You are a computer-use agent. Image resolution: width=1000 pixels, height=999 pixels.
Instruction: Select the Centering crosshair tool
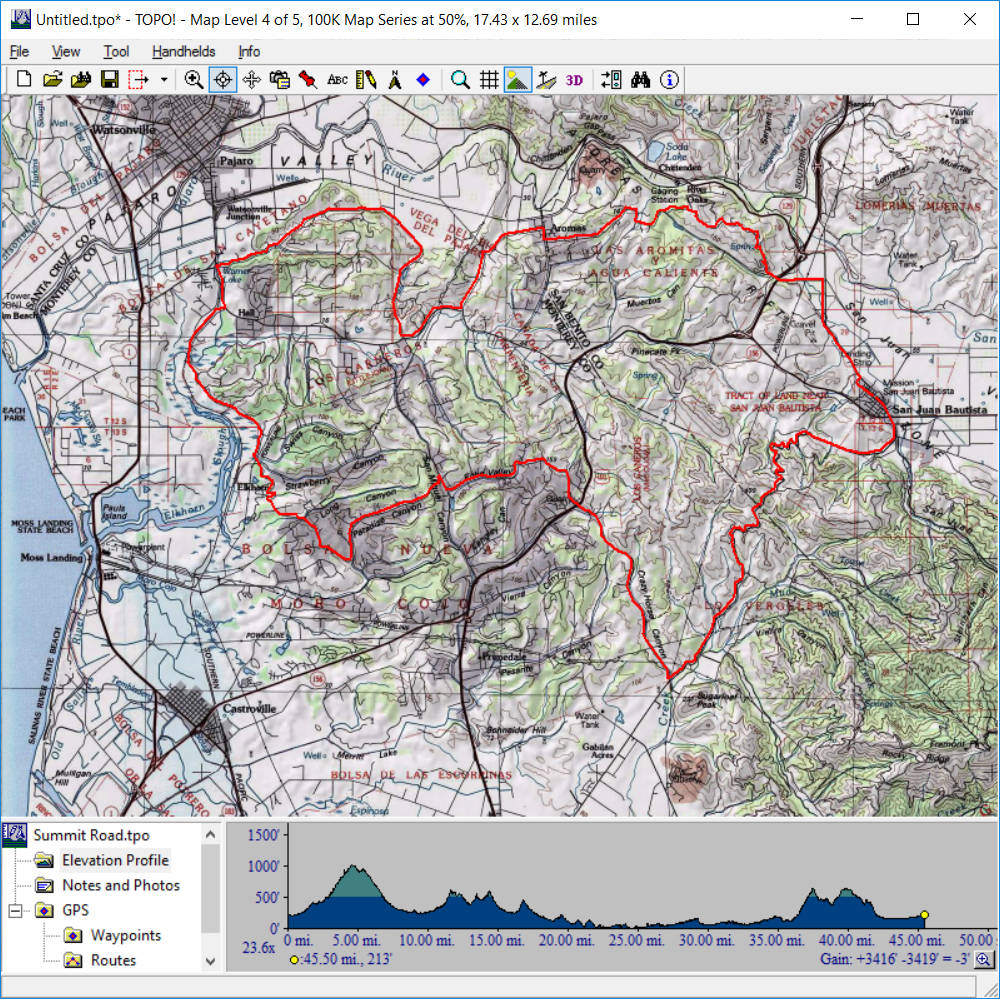coord(223,80)
